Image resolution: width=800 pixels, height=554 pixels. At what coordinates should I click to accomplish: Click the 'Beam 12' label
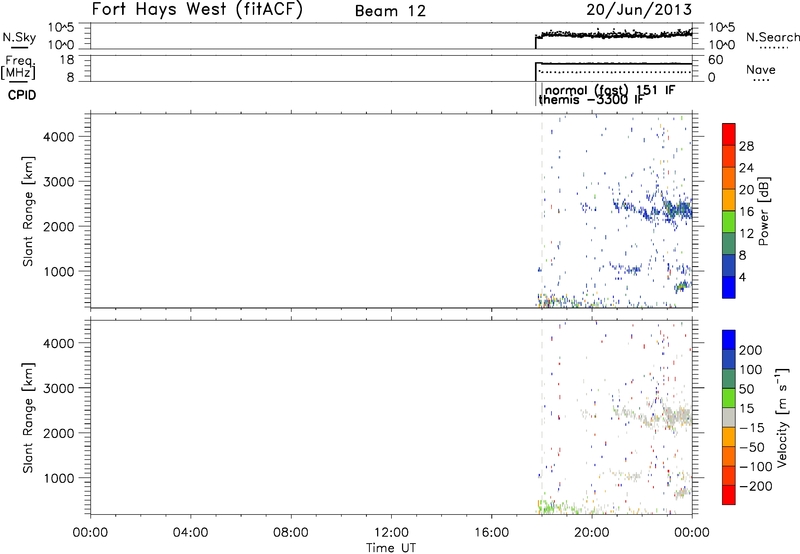click(390, 11)
